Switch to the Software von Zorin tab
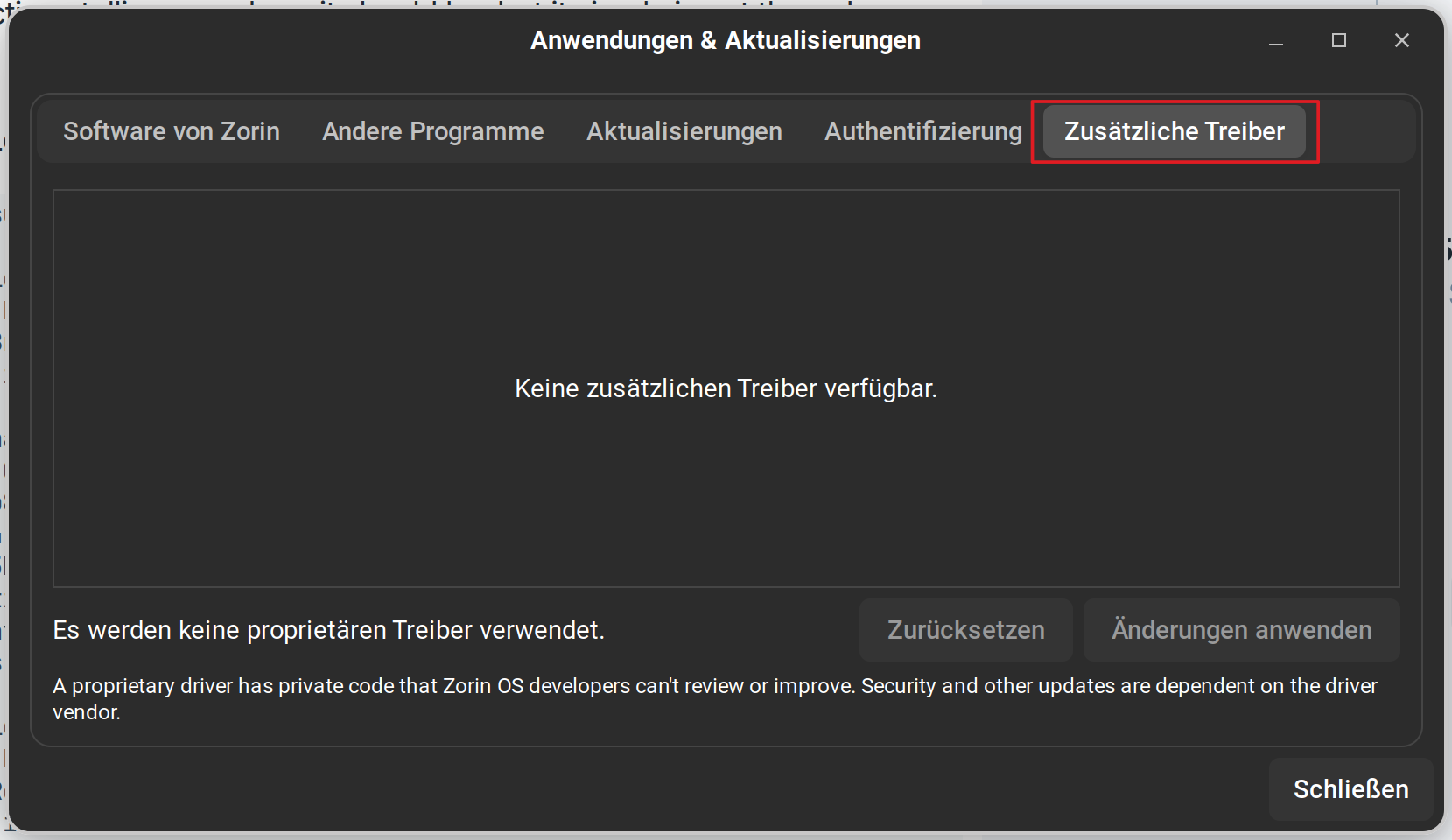The image size is (1452, 840). click(172, 131)
